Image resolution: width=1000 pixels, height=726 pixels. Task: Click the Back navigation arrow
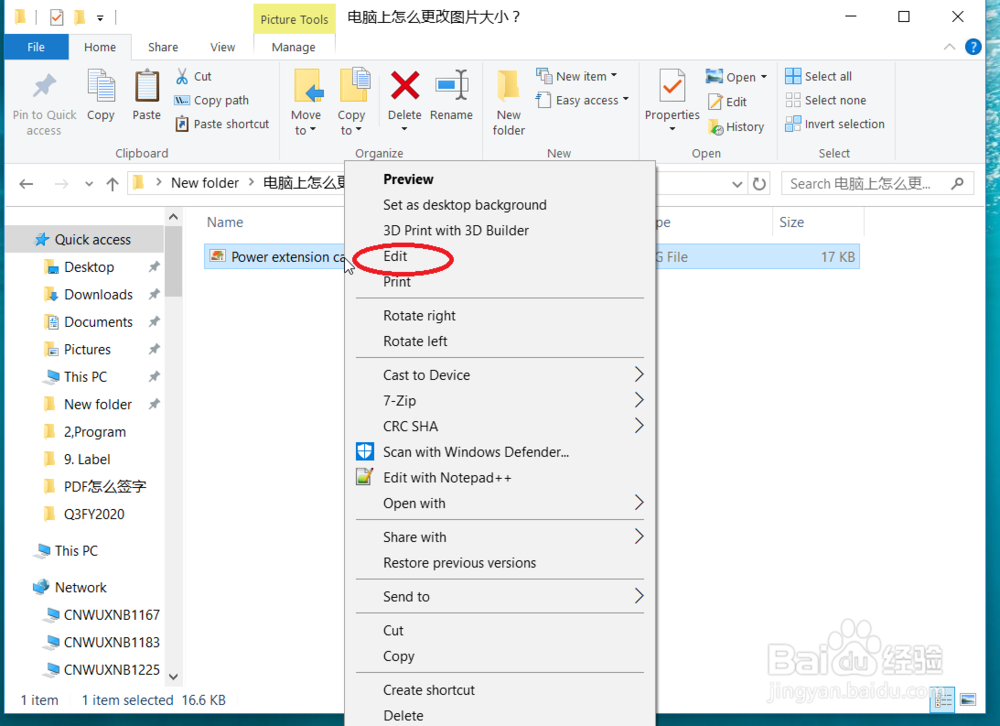click(26, 184)
